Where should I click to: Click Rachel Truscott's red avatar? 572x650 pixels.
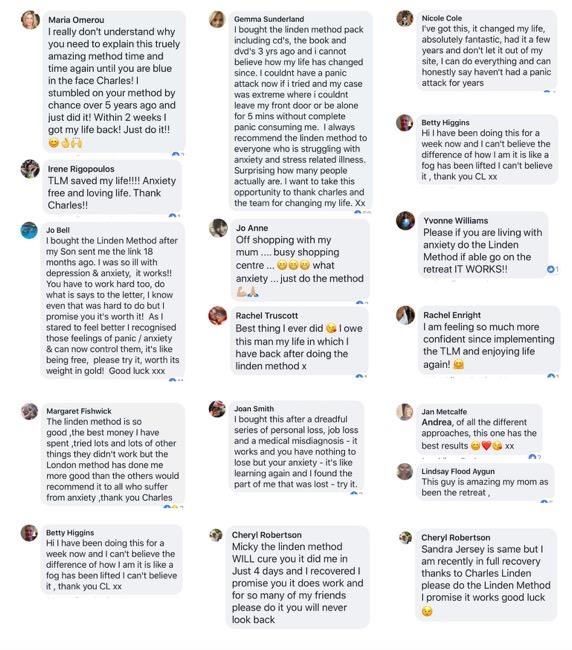click(x=218, y=316)
